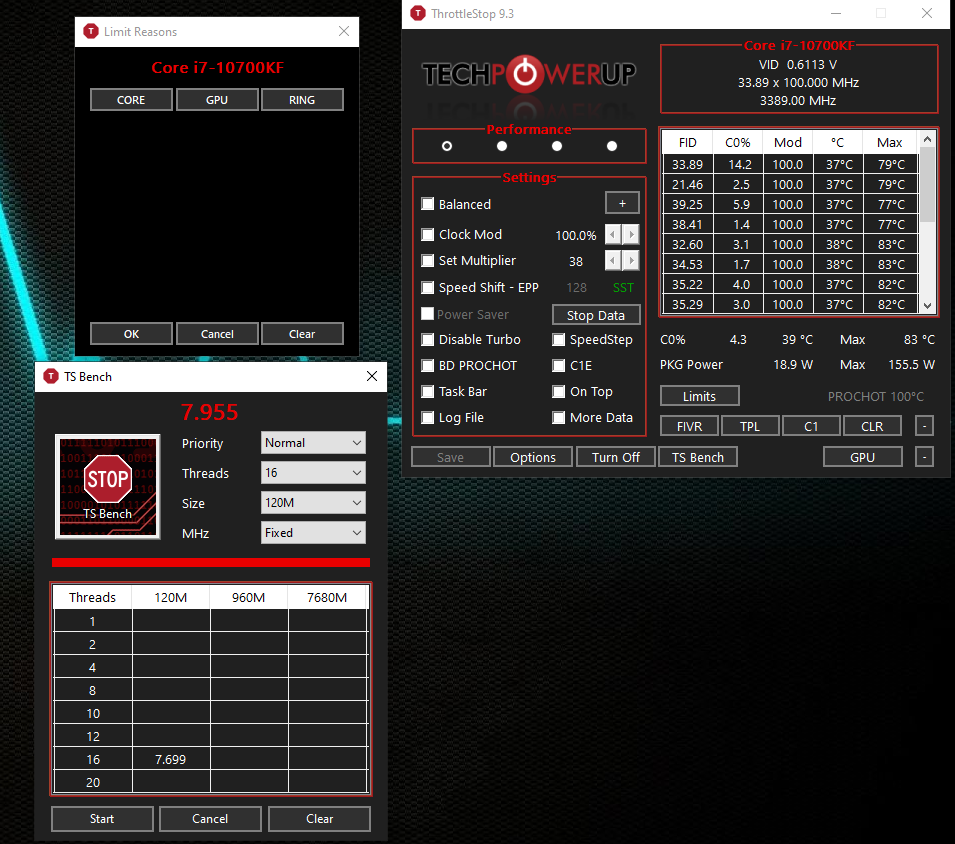Screen dimensions: 955x844
Task: Click the Options button
Action: 533,457
